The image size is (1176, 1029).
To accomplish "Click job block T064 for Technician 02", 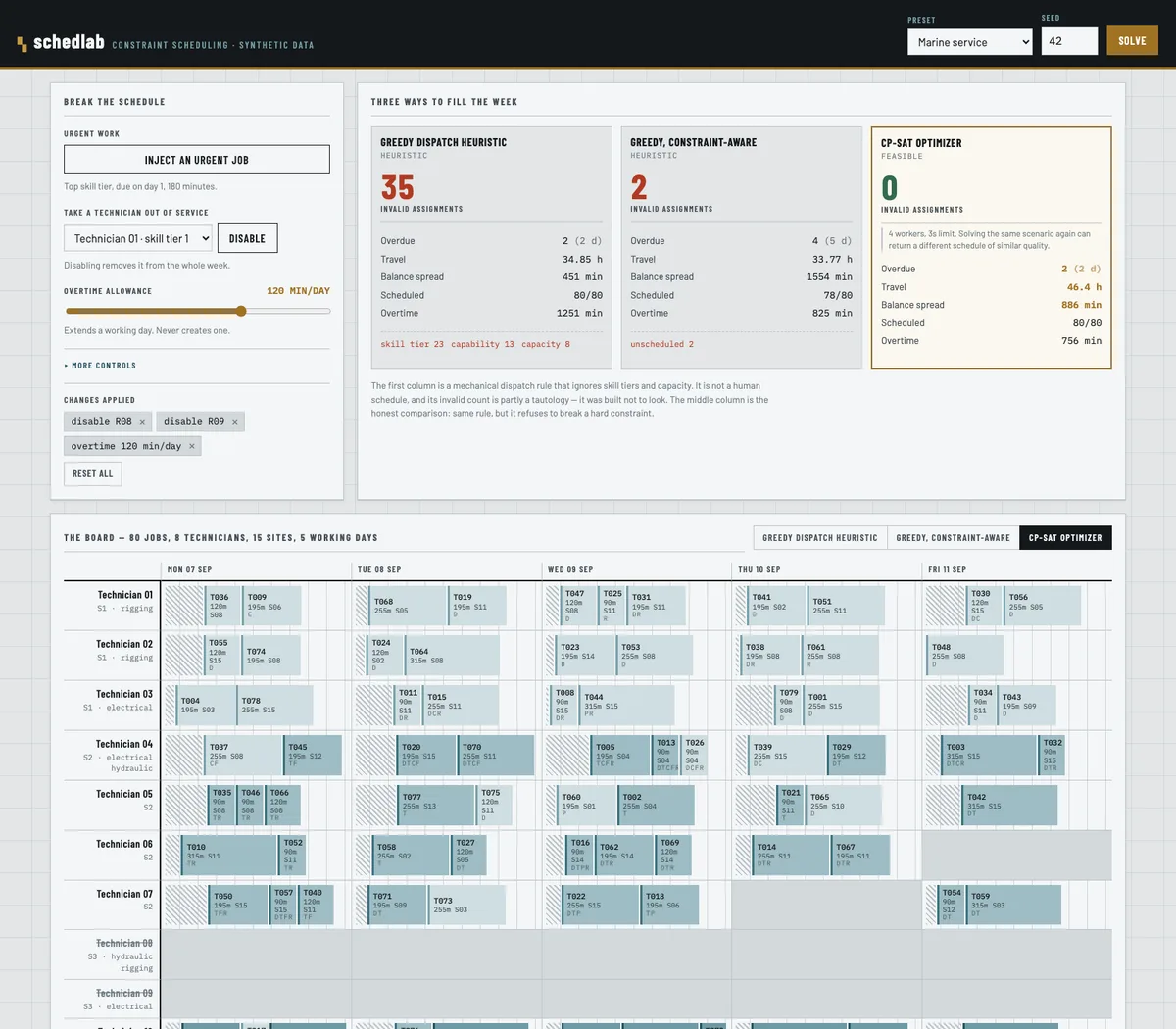I will pos(453,655).
